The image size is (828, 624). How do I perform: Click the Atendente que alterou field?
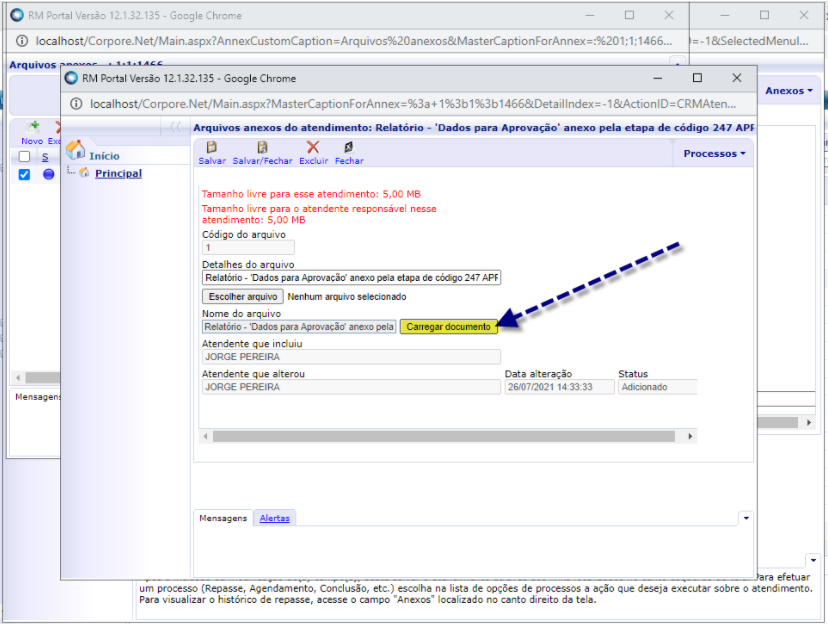coord(351,387)
